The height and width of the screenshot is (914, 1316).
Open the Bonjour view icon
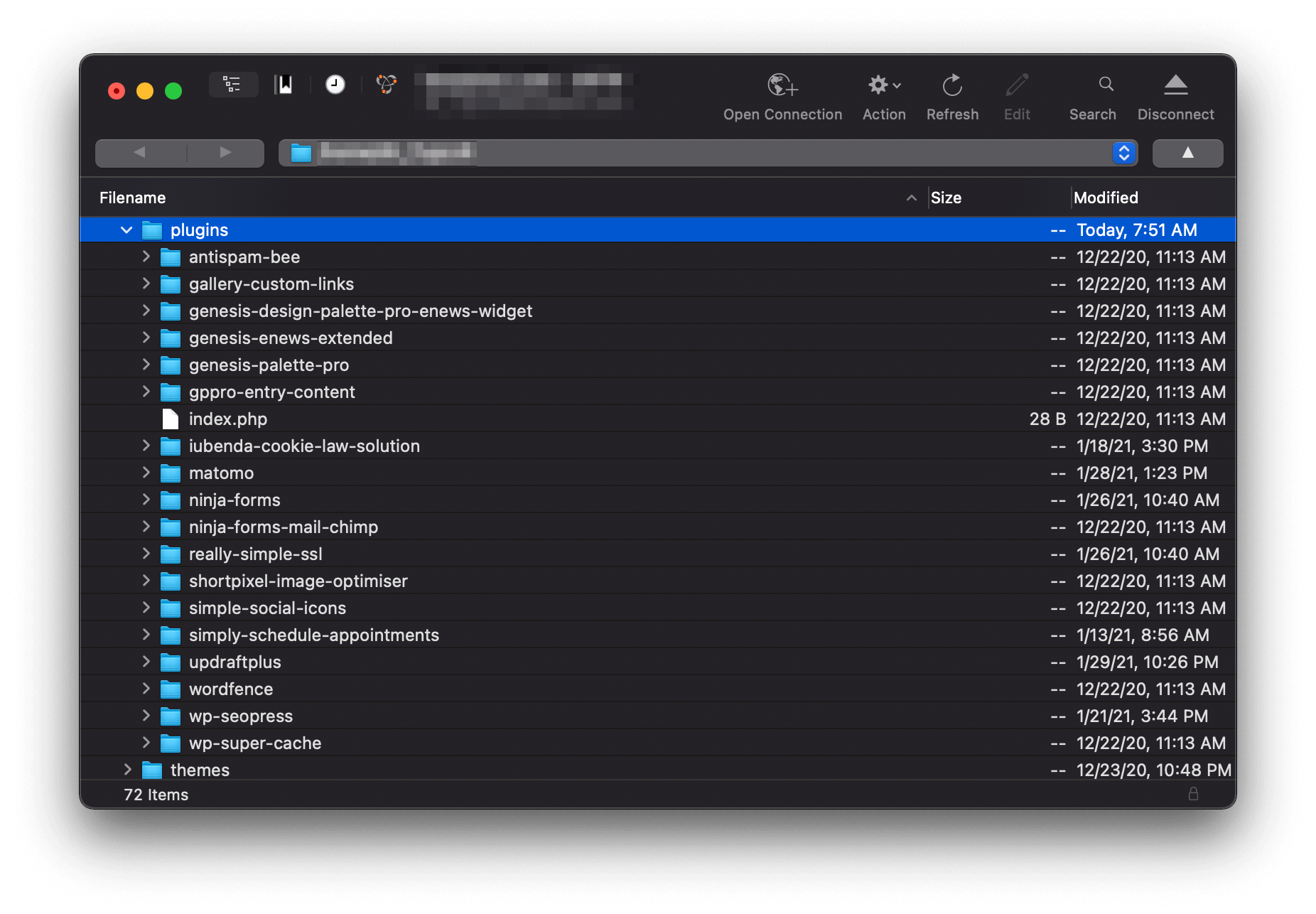coord(387,85)
